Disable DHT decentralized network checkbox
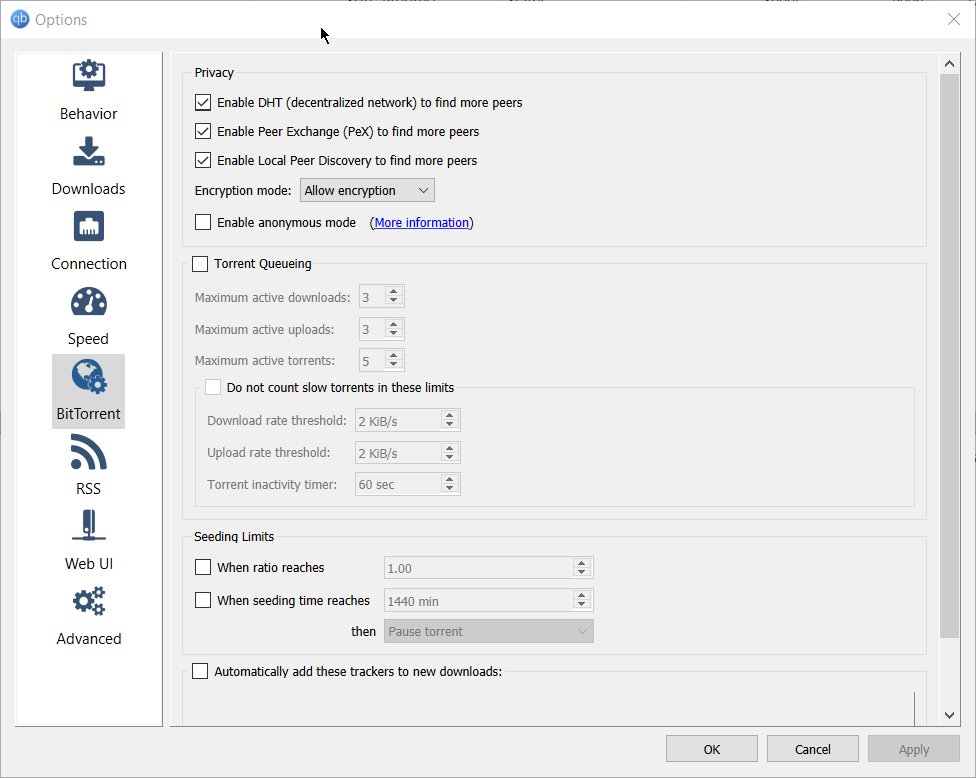976x778 pixels. click(203, 103)
